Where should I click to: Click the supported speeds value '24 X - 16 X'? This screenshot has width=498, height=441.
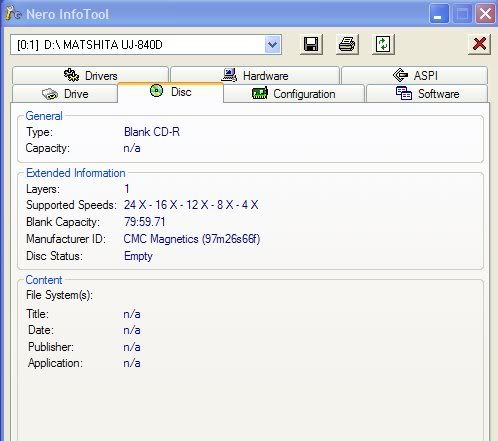click(x=191, y=205)
